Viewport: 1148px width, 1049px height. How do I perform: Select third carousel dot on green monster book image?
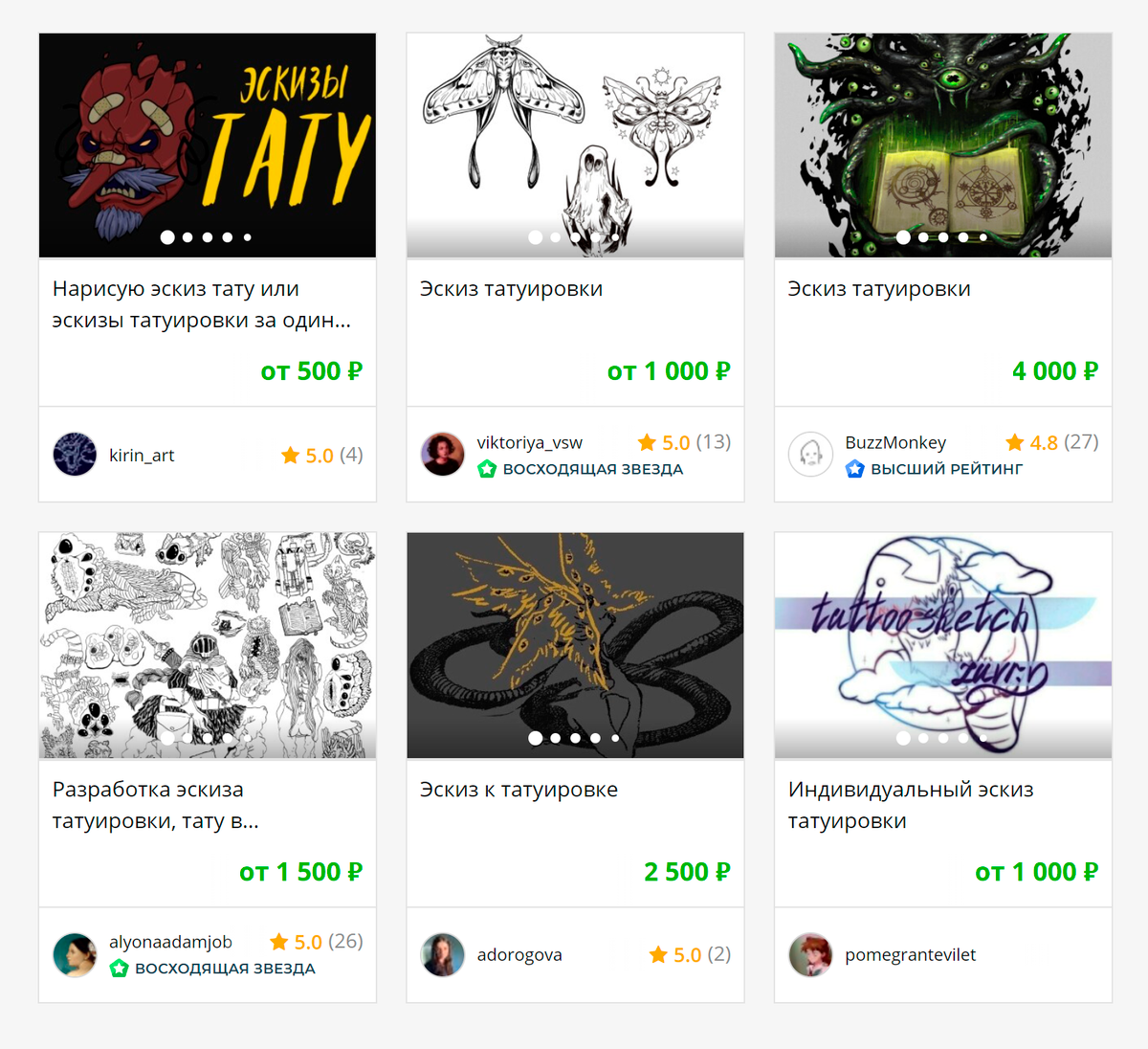(x=943, y=237)
